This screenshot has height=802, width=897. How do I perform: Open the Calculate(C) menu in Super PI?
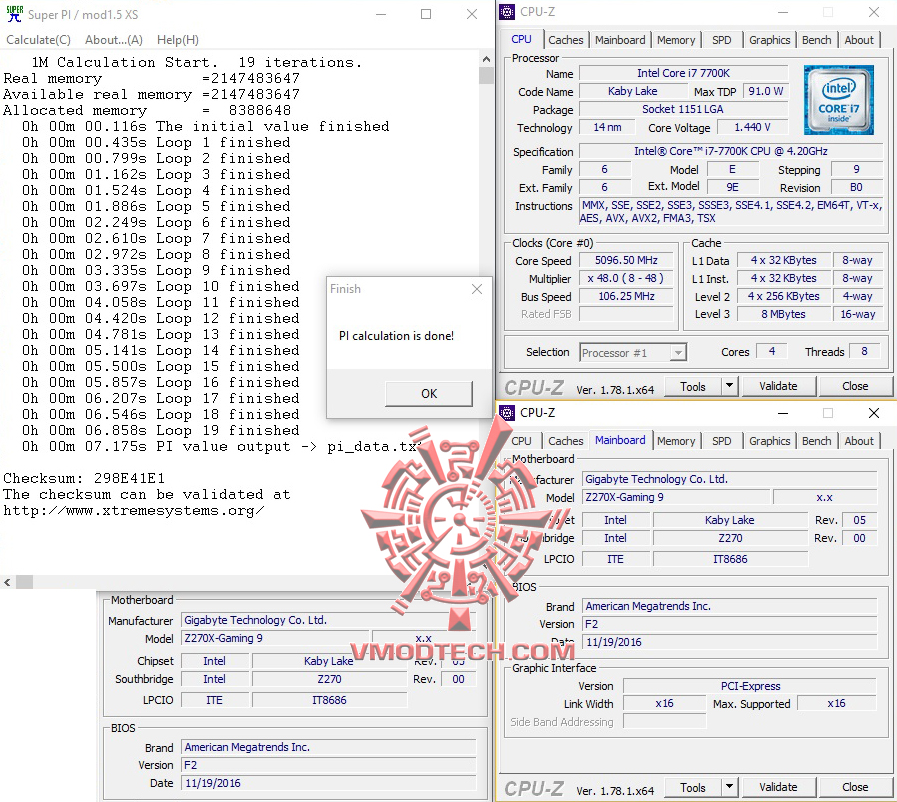click(38, 40)
